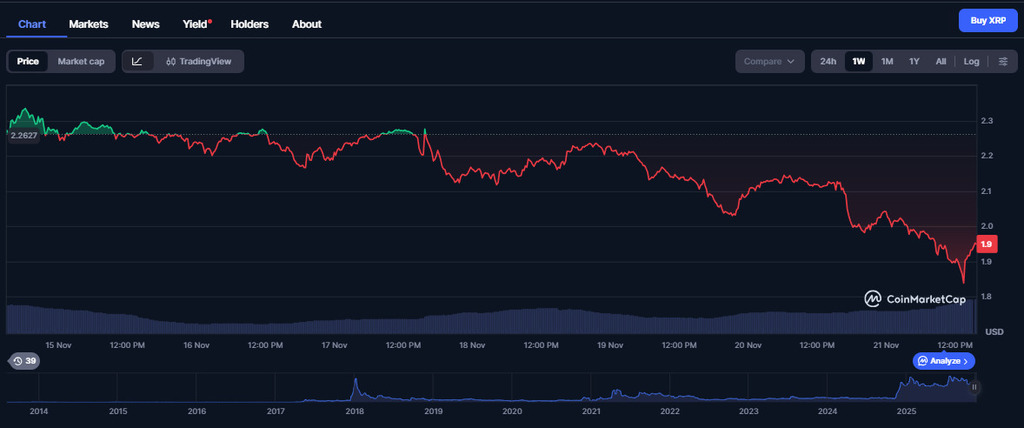Click the red current price tag 1.9

point(986,244)
